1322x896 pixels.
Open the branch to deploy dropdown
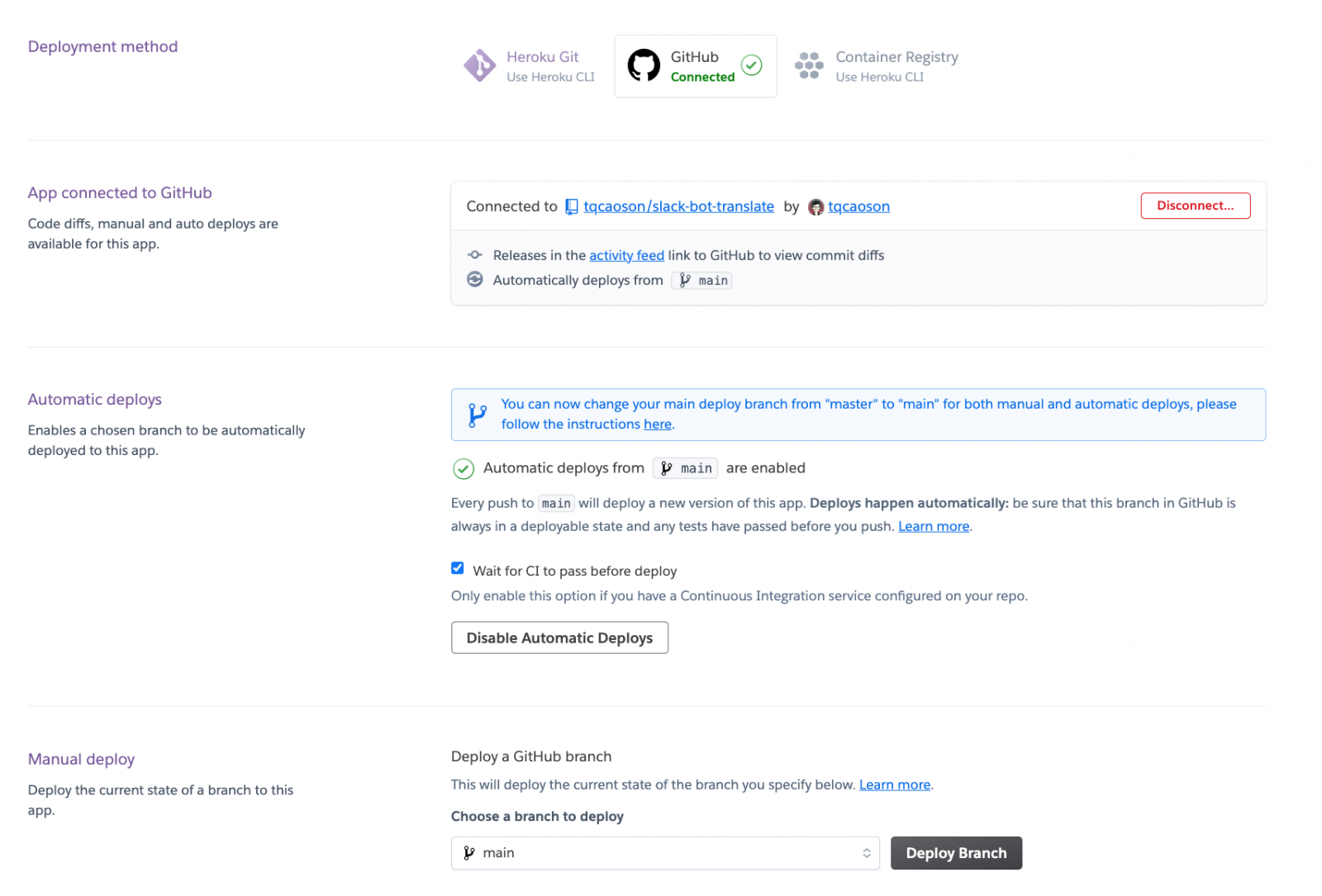point(665,853)
